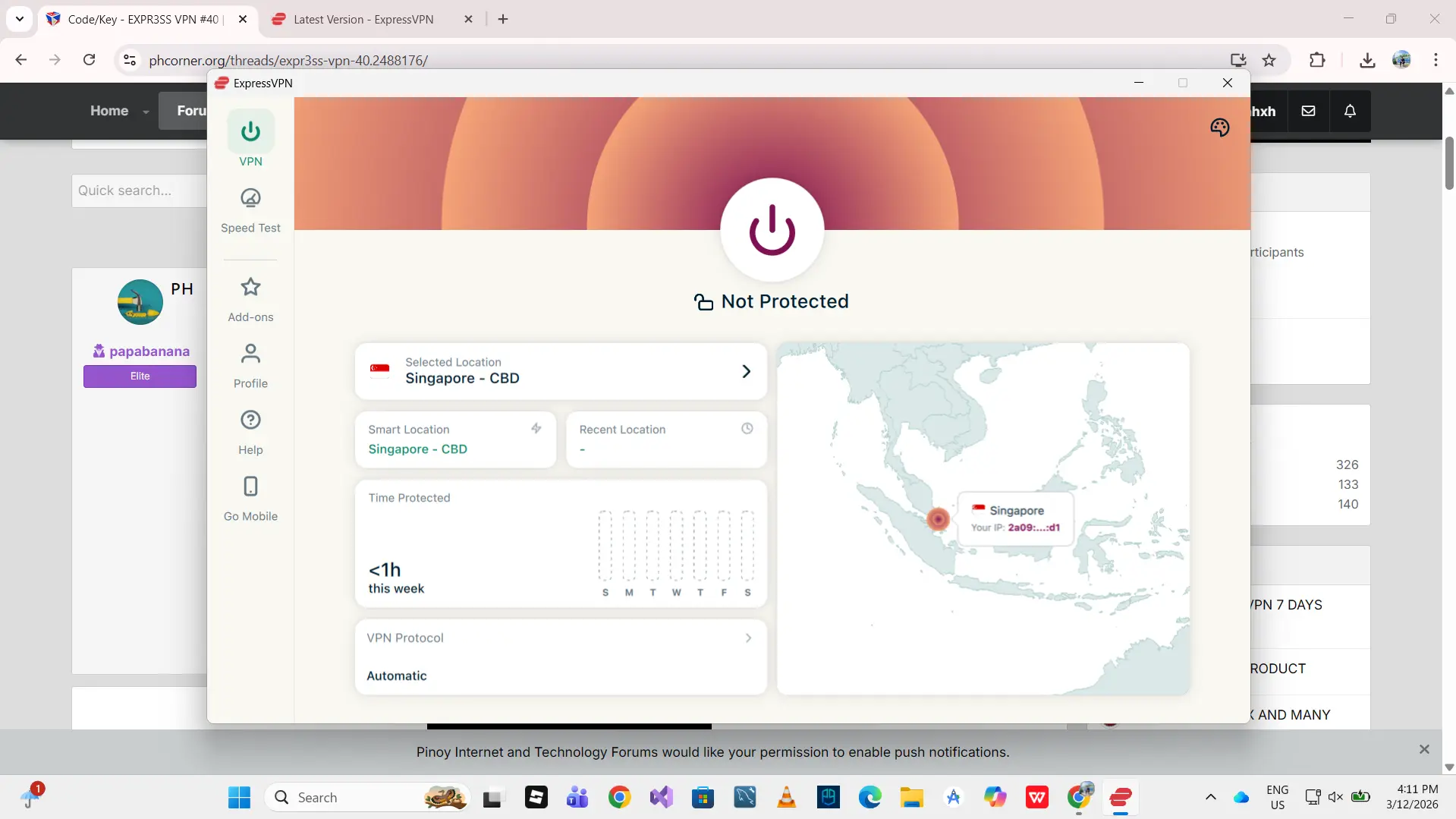Click the Wednesday bar in Time Protected chart
Screen dimensions: 1456x819
[x=675, y=547]
